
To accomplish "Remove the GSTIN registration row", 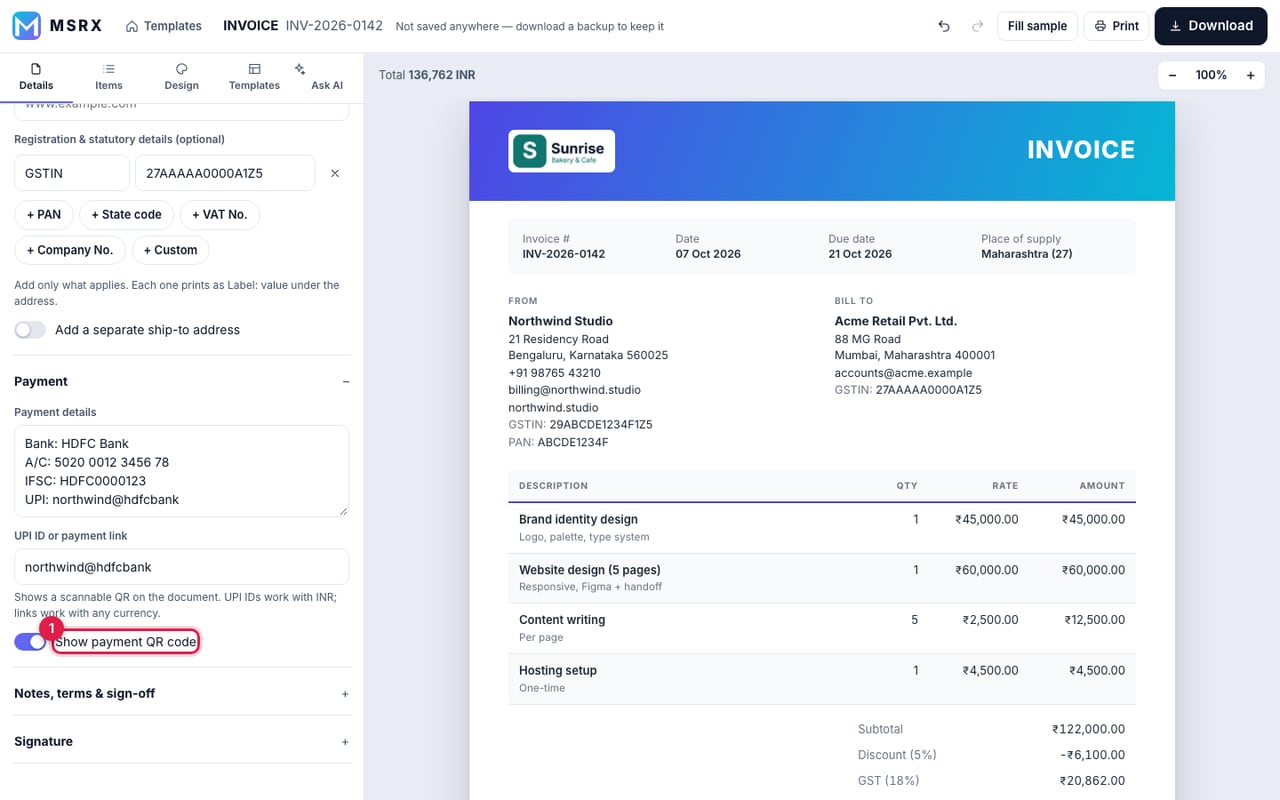I will [335, 173].
